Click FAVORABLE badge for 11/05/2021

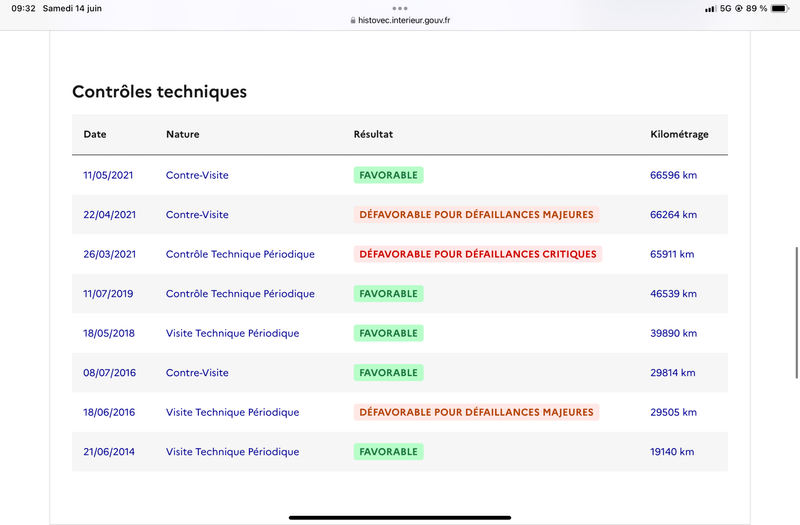pyautogui.click(x=388, y=175)
